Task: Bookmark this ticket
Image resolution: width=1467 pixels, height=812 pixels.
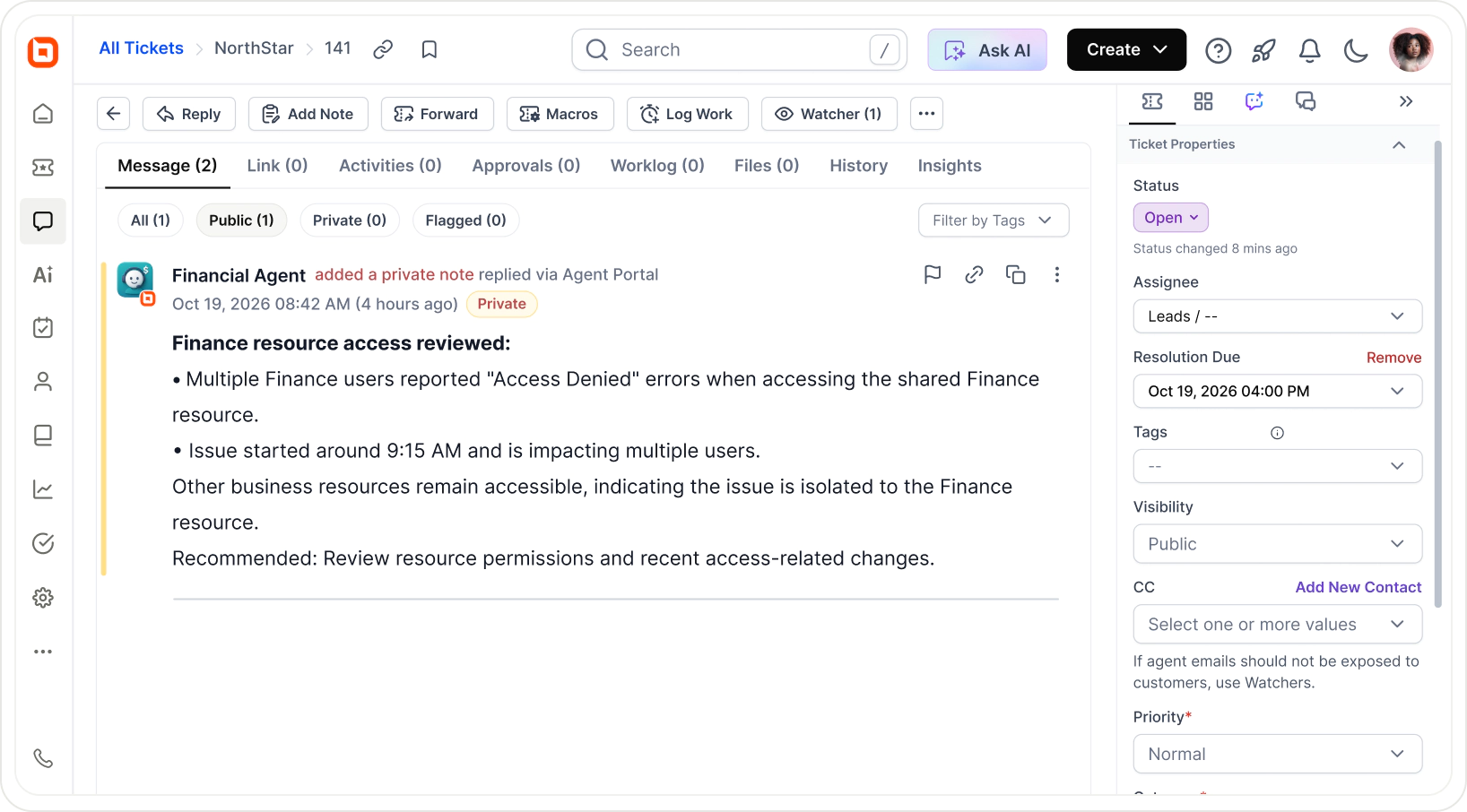Action: point(430,49)
